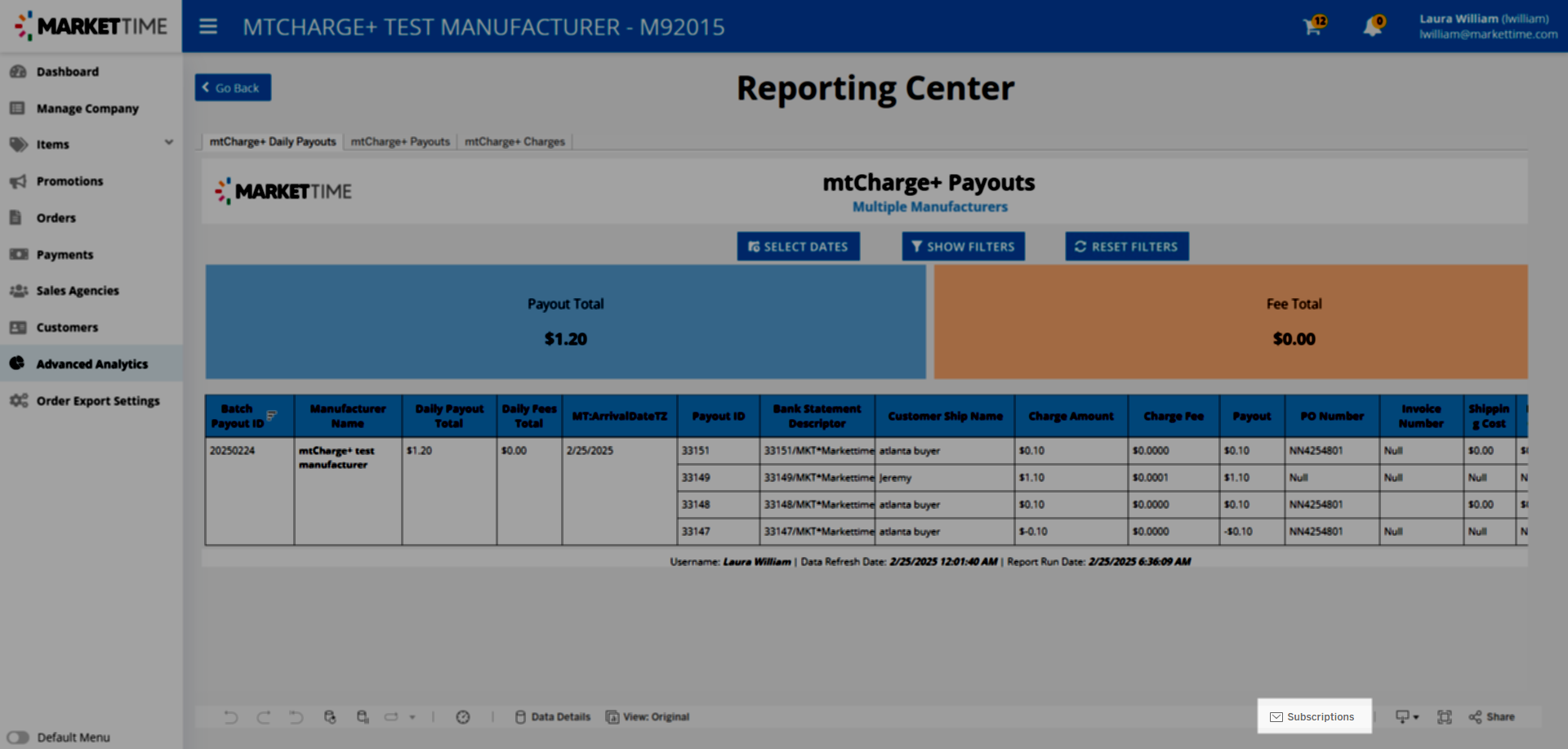Click the Undo arrow in bottom toolbar
The width and height of the screenshot is (1568, 749).
(231, 717)
